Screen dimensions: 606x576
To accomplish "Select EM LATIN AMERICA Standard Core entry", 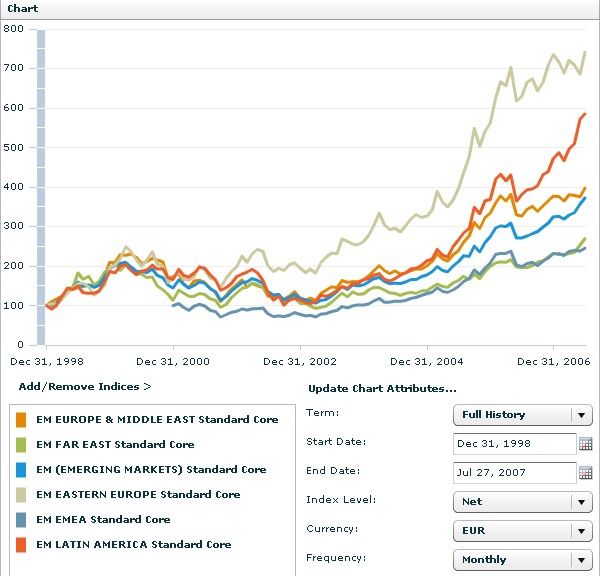I will click(133, 544).
